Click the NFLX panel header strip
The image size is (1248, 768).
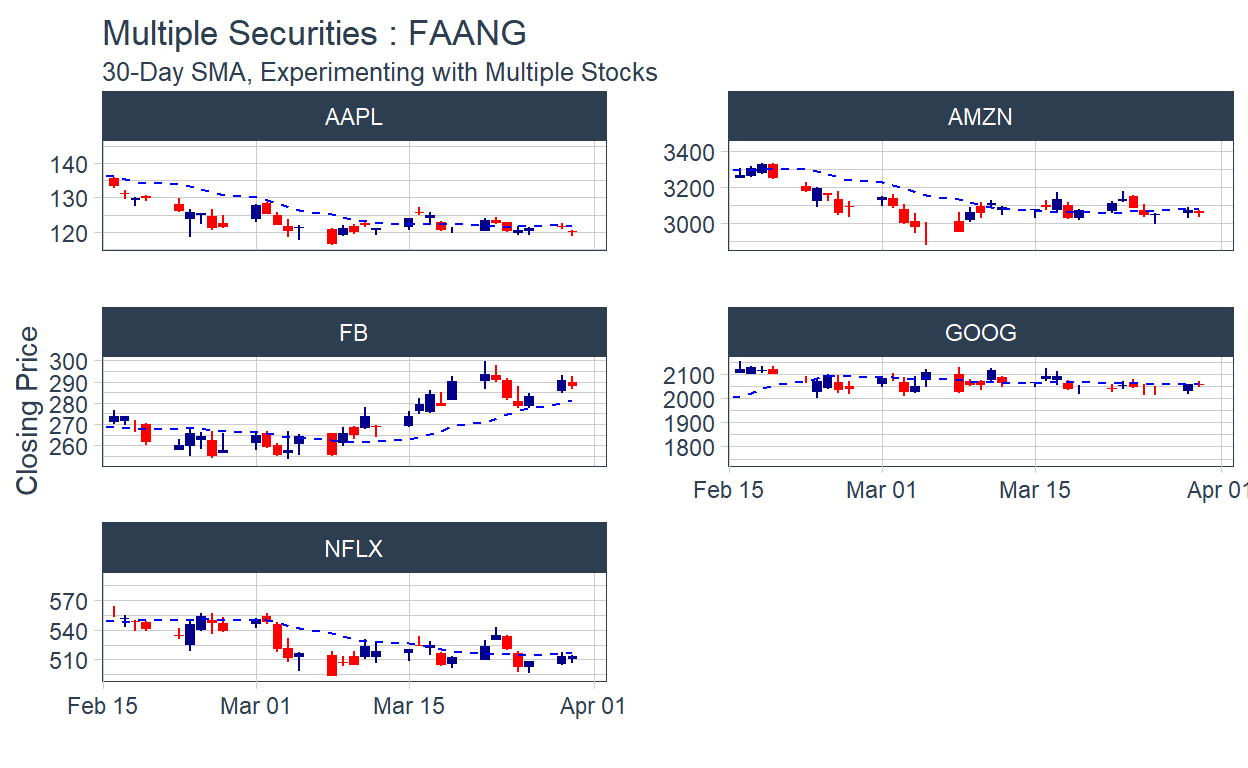(354, 549)
